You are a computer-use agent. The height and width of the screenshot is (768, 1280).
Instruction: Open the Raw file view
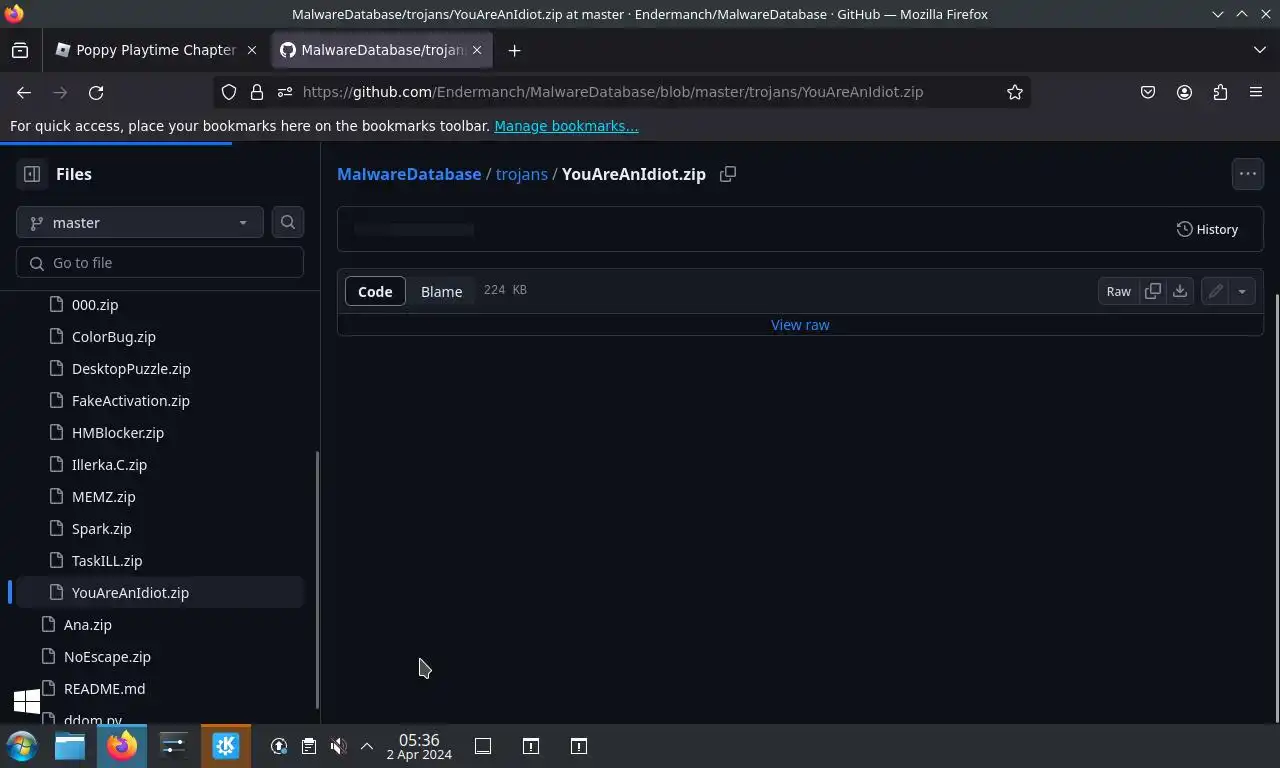[x=1118, y=291]
